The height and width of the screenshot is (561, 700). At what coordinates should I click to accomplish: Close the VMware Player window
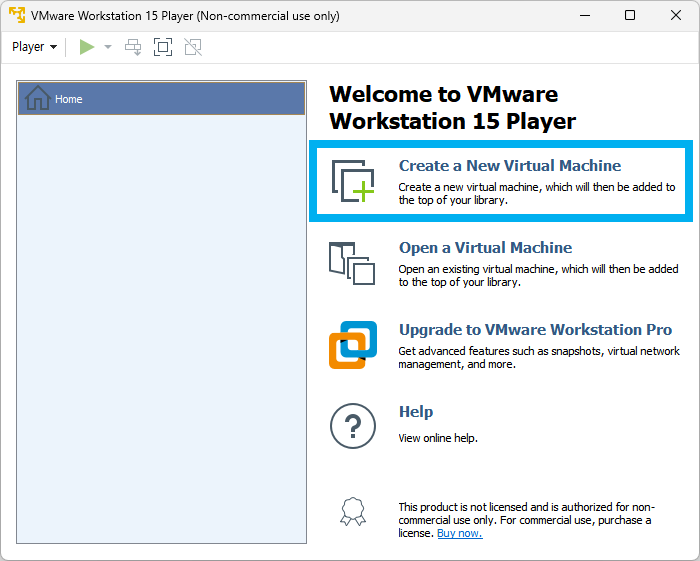(676, 15)
